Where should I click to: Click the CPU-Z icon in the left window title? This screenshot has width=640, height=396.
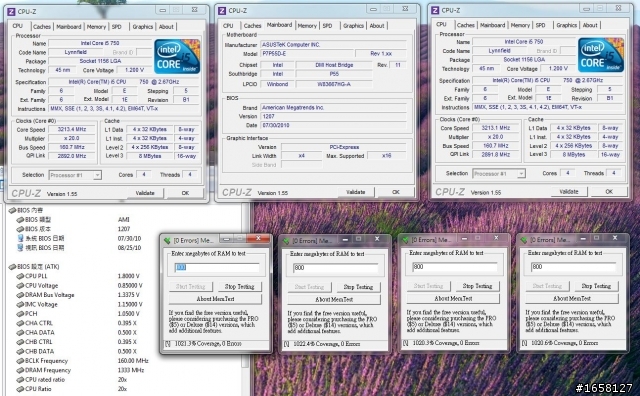click(11, 12)
